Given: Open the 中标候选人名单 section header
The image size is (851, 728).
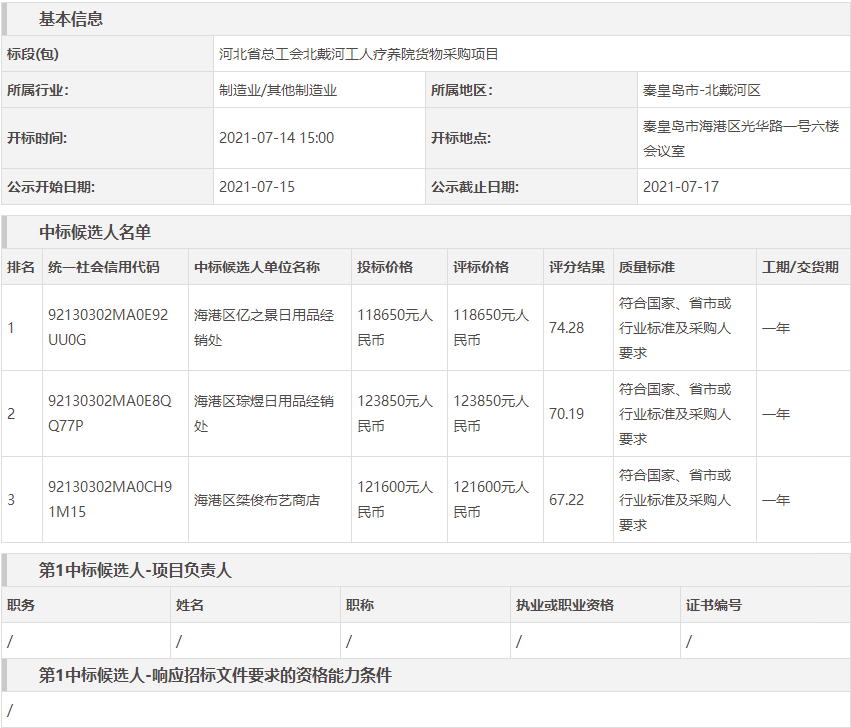Looking at the screenshot, I should [95, 232].
